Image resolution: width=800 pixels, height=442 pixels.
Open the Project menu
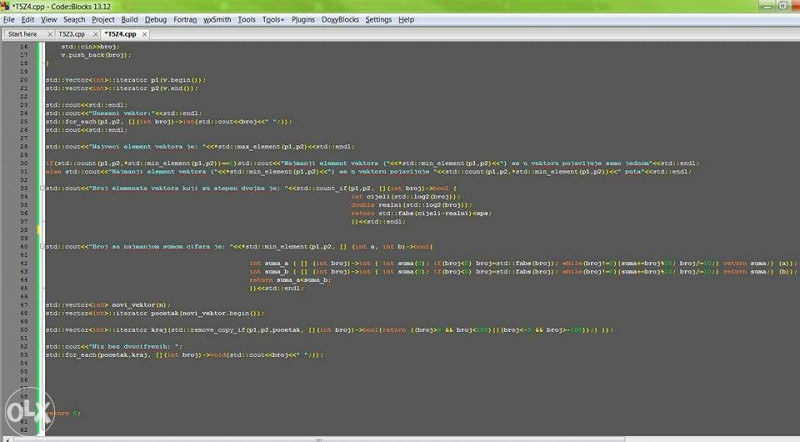click(103, 19)
